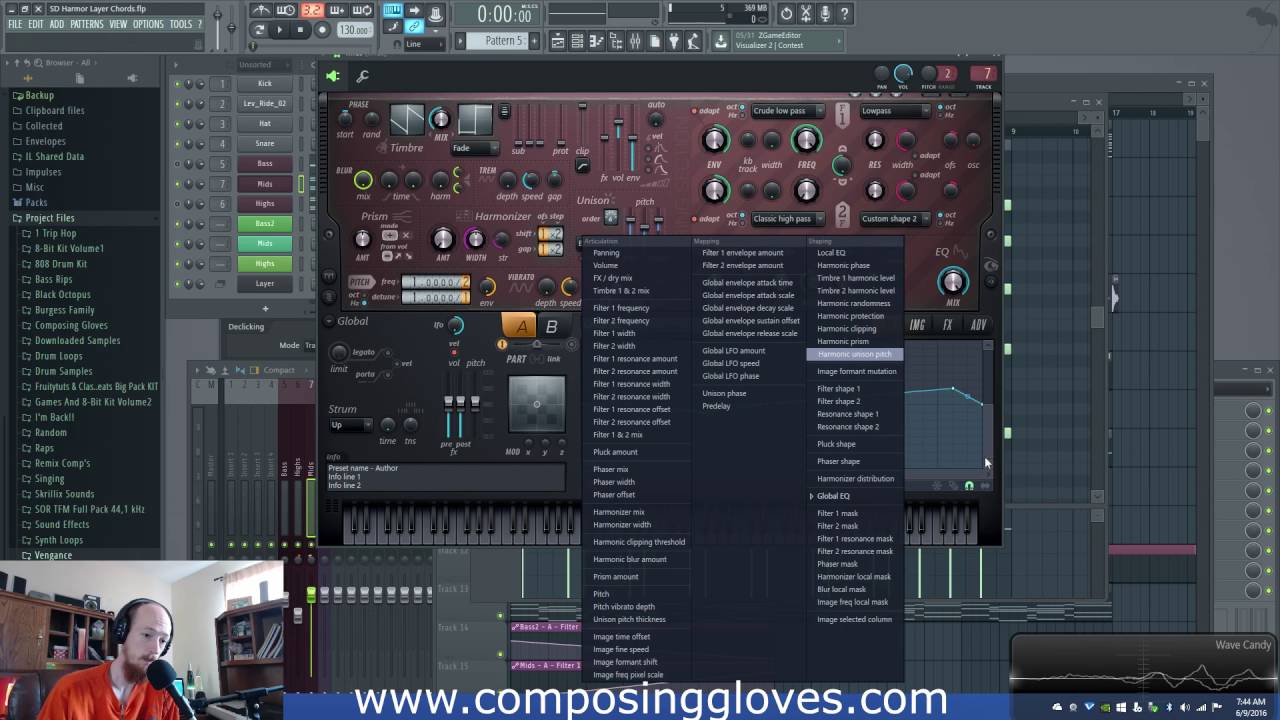The image size is (1280, 720).
Task: Select the Lev_Ride_02 channel button
Action: 265,104
